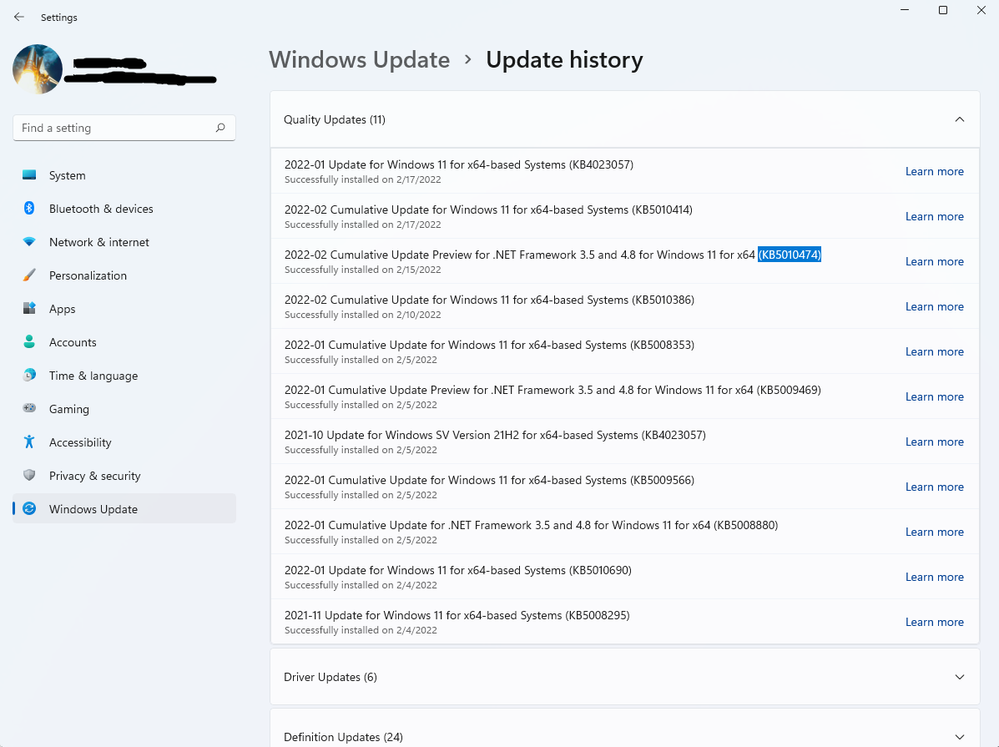The image size is (999, 747).
Task: Open Accessibility settings
Action: (124, 442)
